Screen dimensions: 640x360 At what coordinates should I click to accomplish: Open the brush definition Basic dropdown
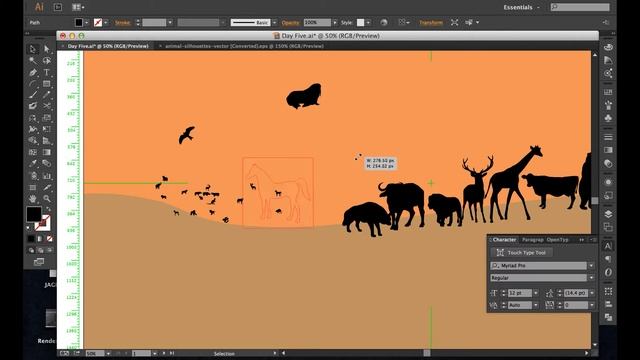click(x=274, y=22)
